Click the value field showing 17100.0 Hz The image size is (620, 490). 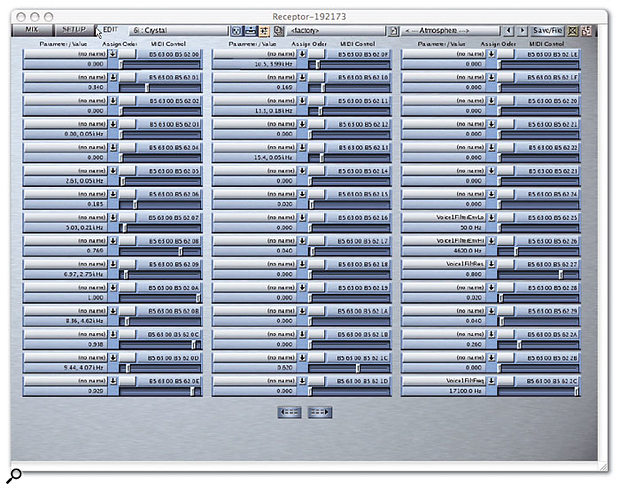pos(444,391)
